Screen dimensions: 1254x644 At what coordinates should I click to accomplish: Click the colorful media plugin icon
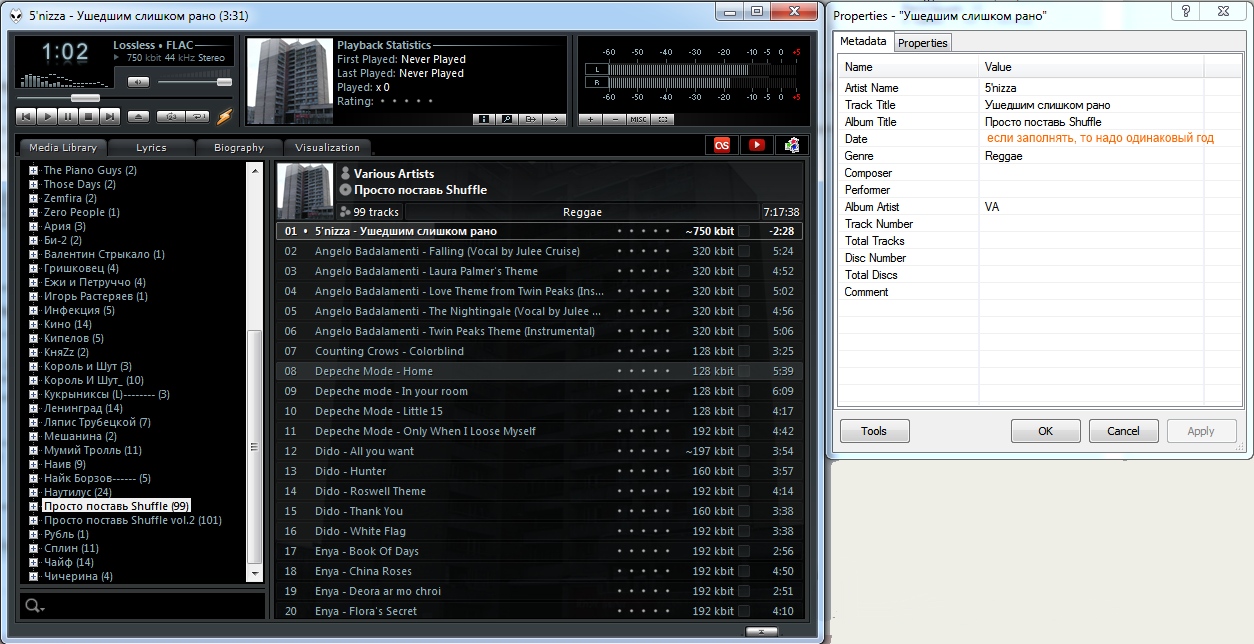pos(791,145)
